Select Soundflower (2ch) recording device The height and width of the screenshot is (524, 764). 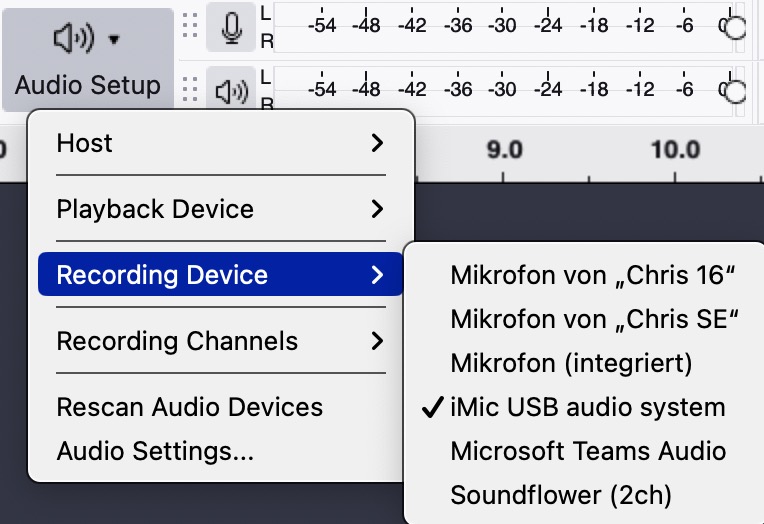coord(561,495)
